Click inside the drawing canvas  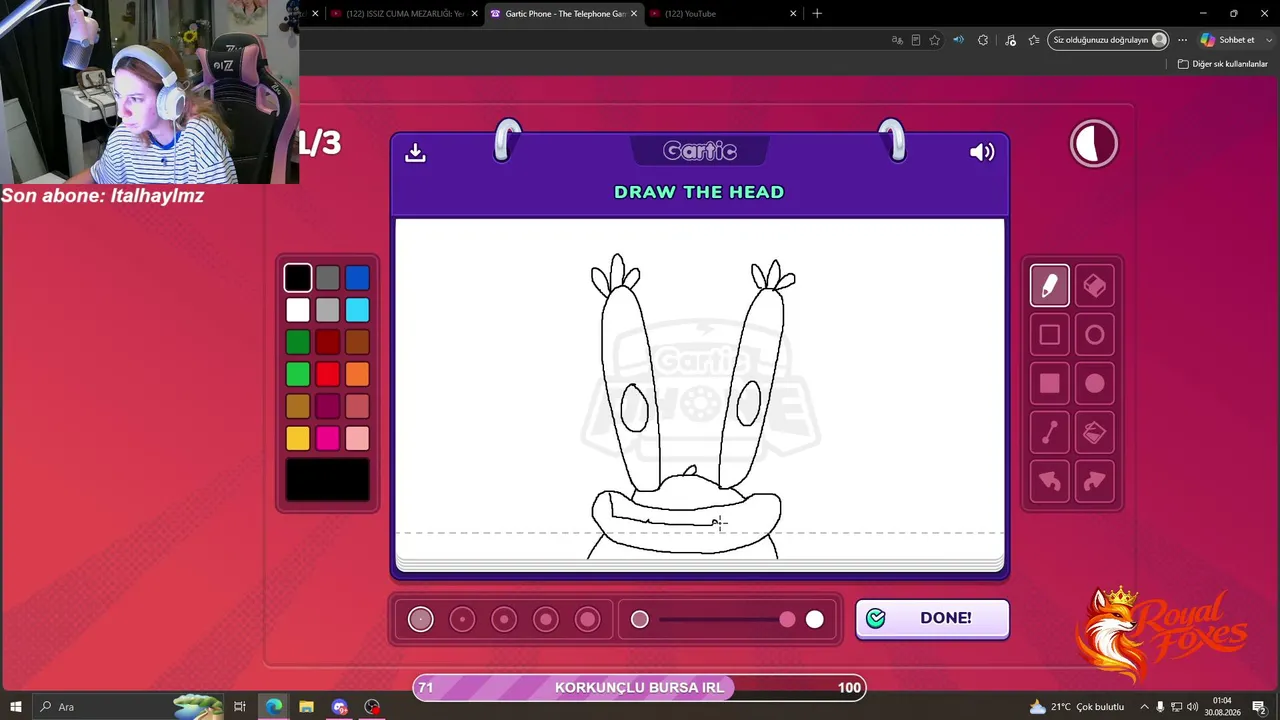click(x=700, y=390)
